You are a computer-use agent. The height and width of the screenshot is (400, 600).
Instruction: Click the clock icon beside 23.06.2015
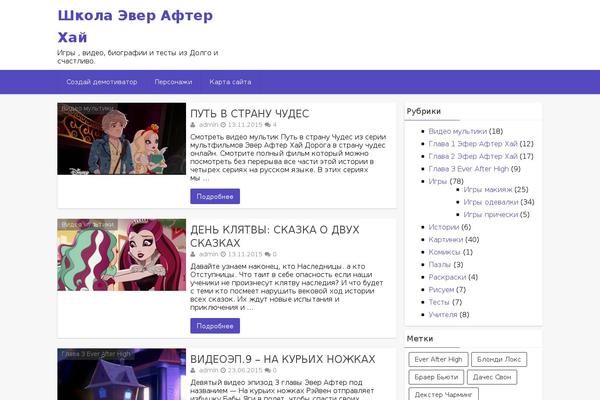pos(223,371)
